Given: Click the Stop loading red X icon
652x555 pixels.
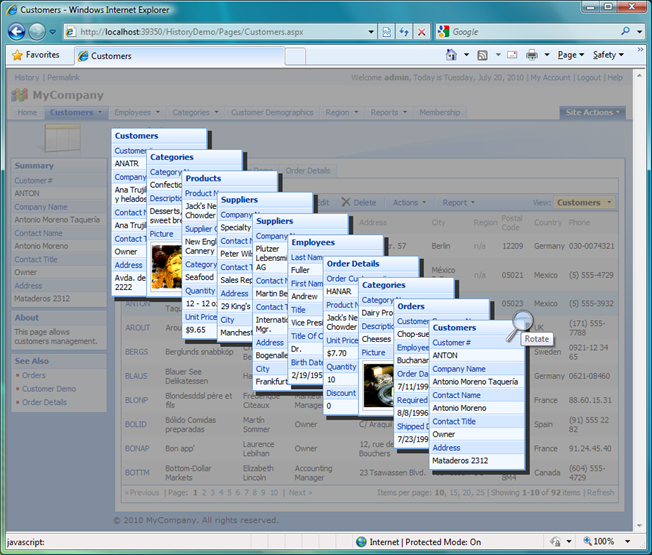Looking at the screenshot, I should point(421,32).
